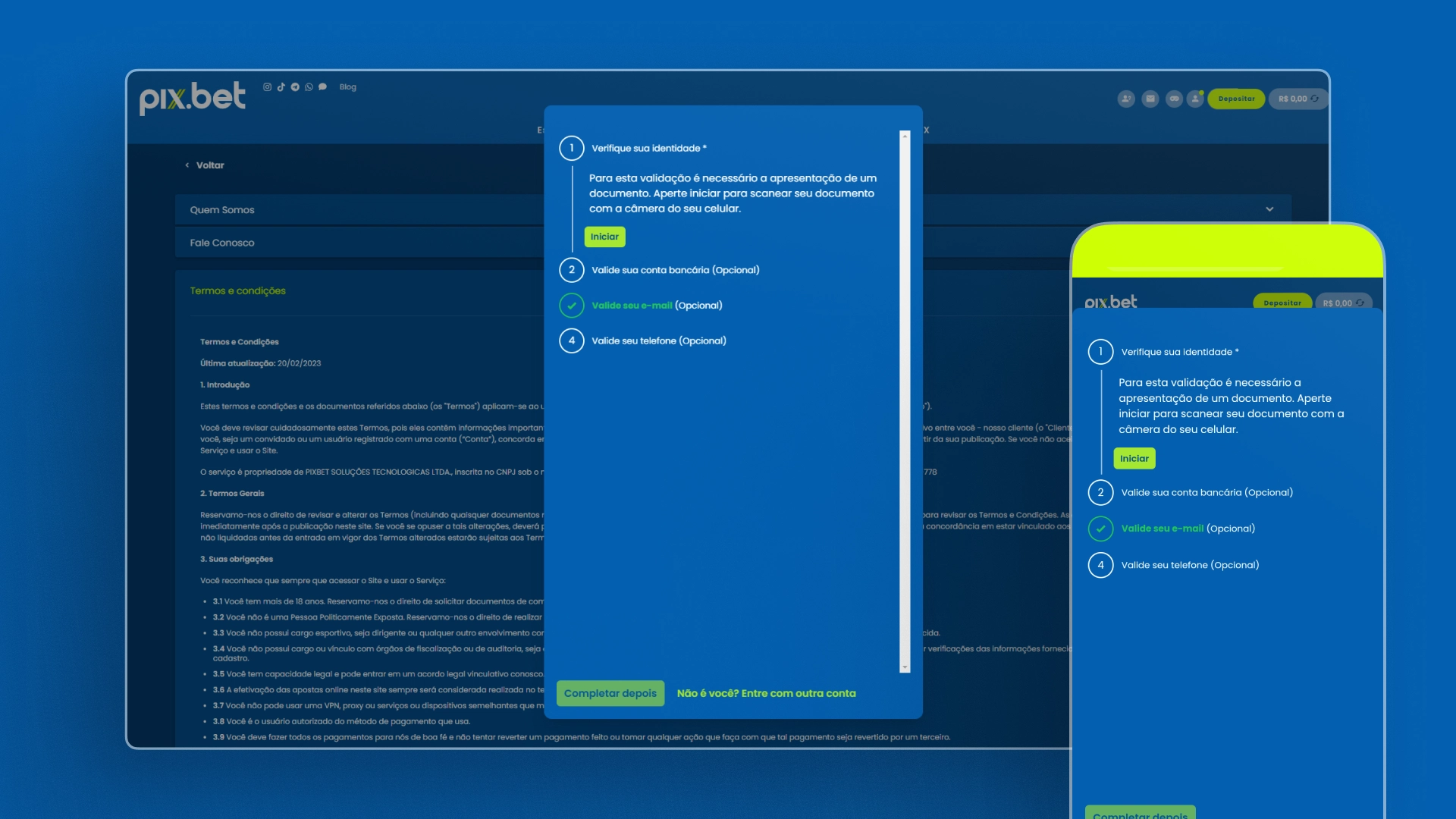The height and width of the screenshot is (819, 1456).
Task: Open the Telegram icon in the header
Action: (295, 87)
